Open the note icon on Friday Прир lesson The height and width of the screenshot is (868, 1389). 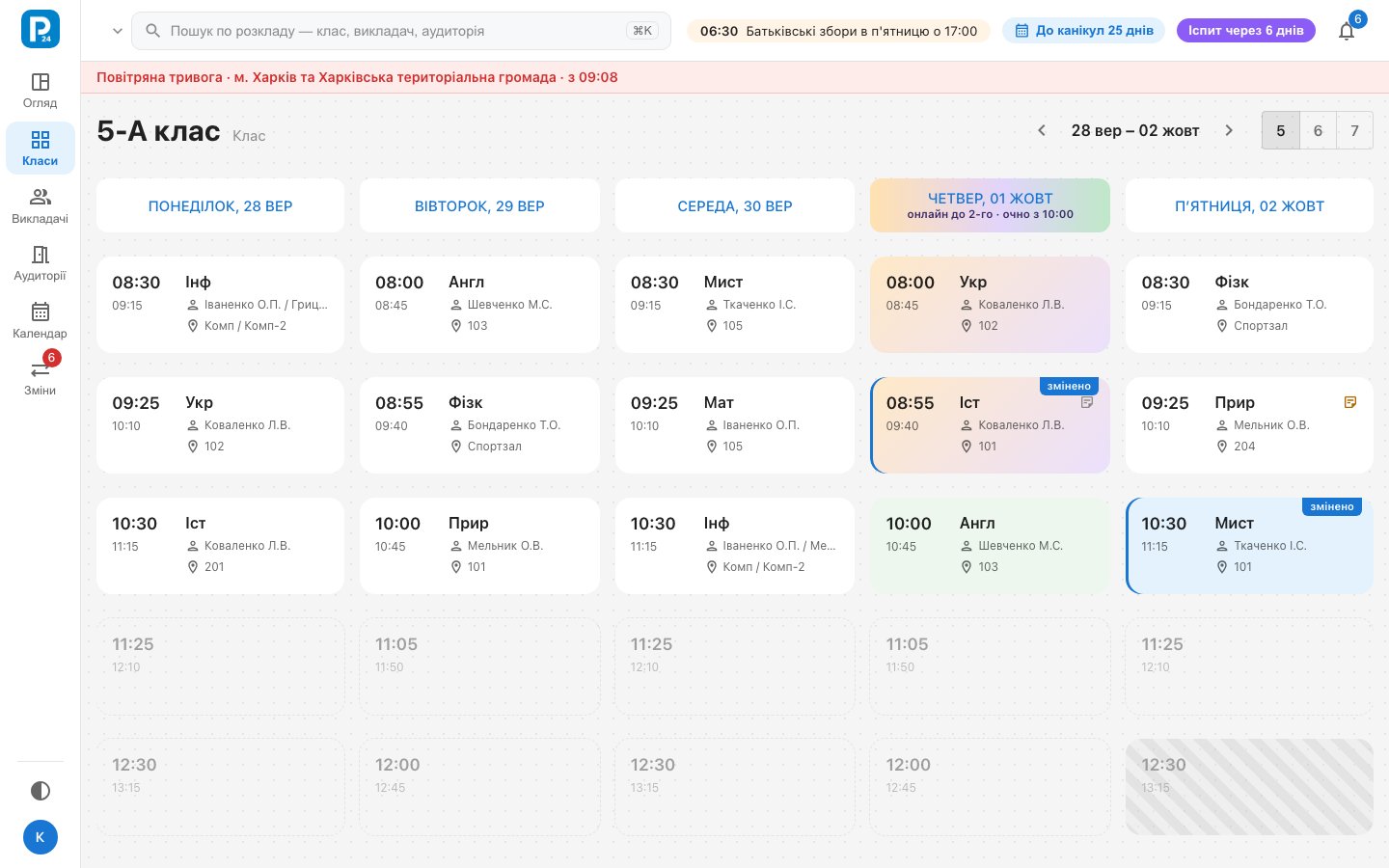click(1350, 402)
